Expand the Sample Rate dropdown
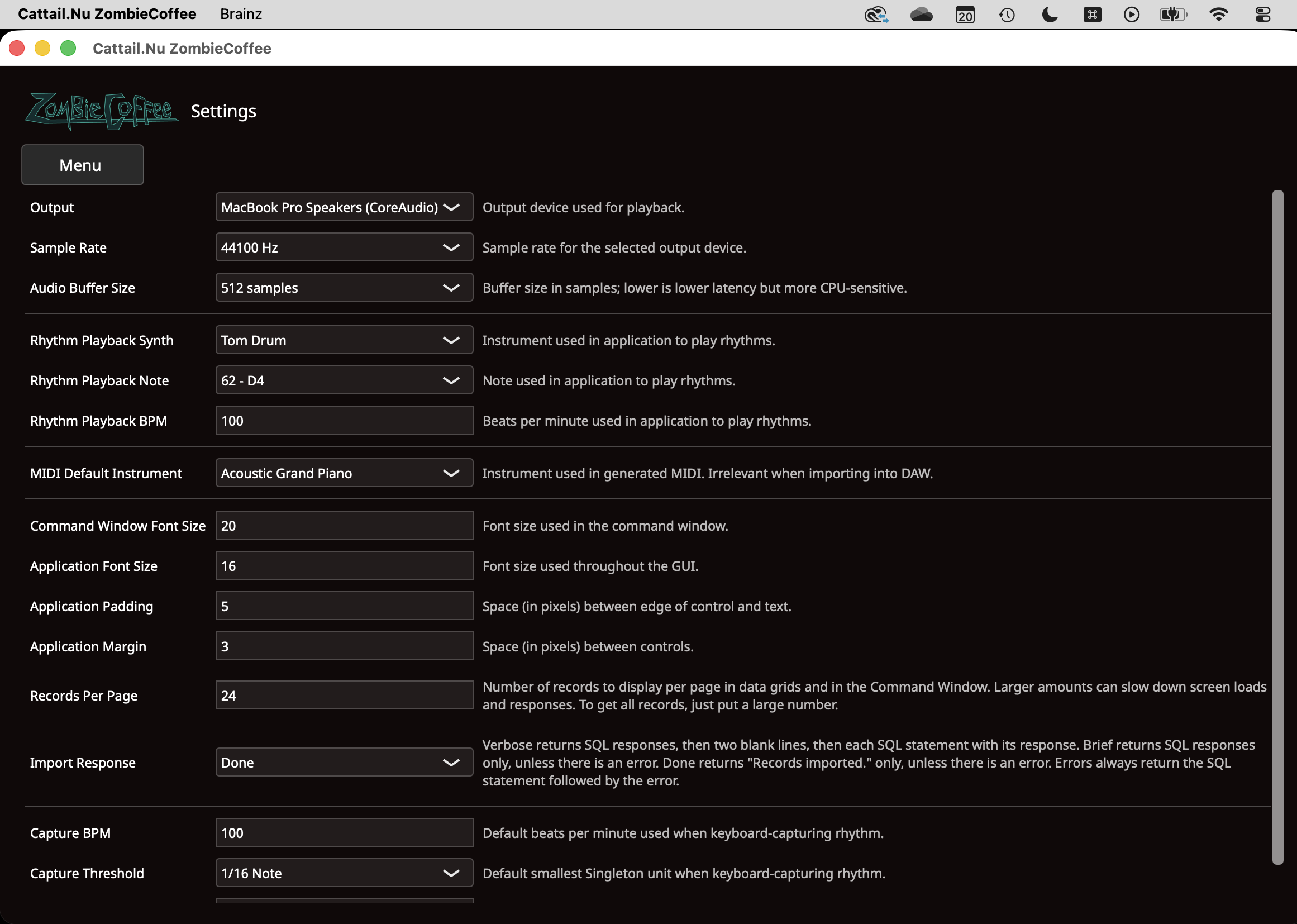1297x924 pixels. [344, 247]
